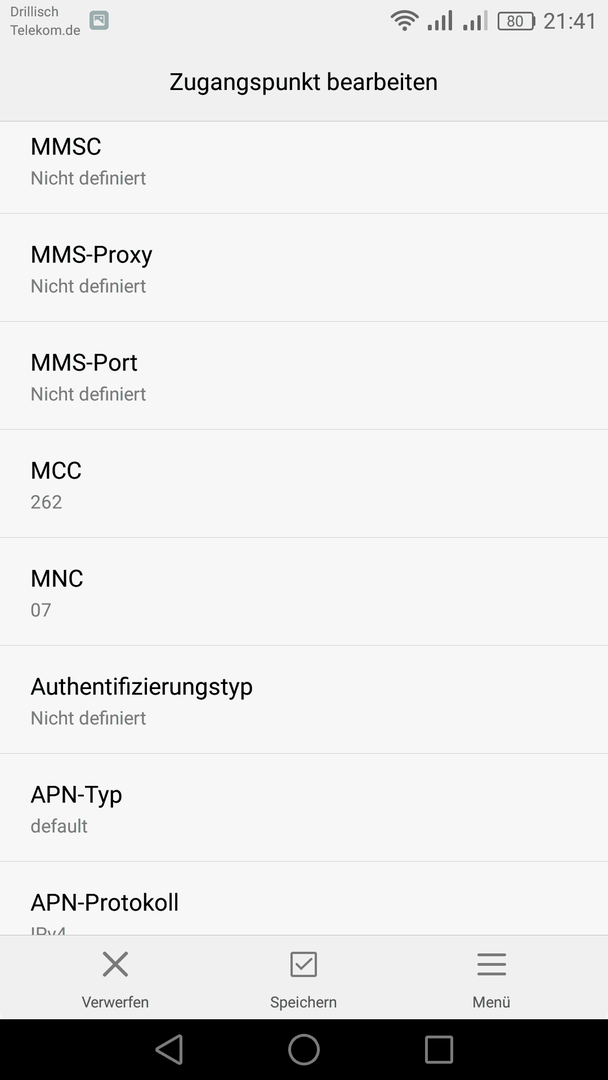This screenshot has width=608, height=1080.
Task: Edit the MMS-Port entry
Action: tap(304, 375)
